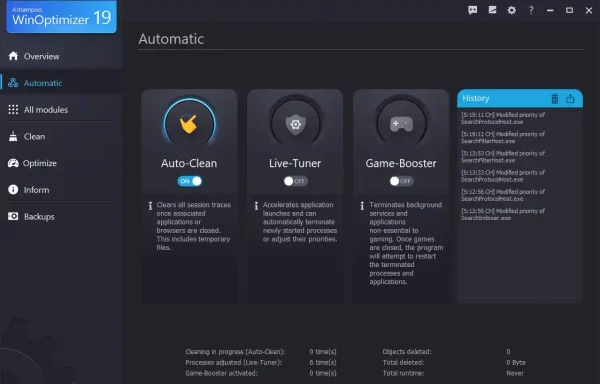Open help with the question mark icon
600x384 pixels.
click(x=531, y=10)
